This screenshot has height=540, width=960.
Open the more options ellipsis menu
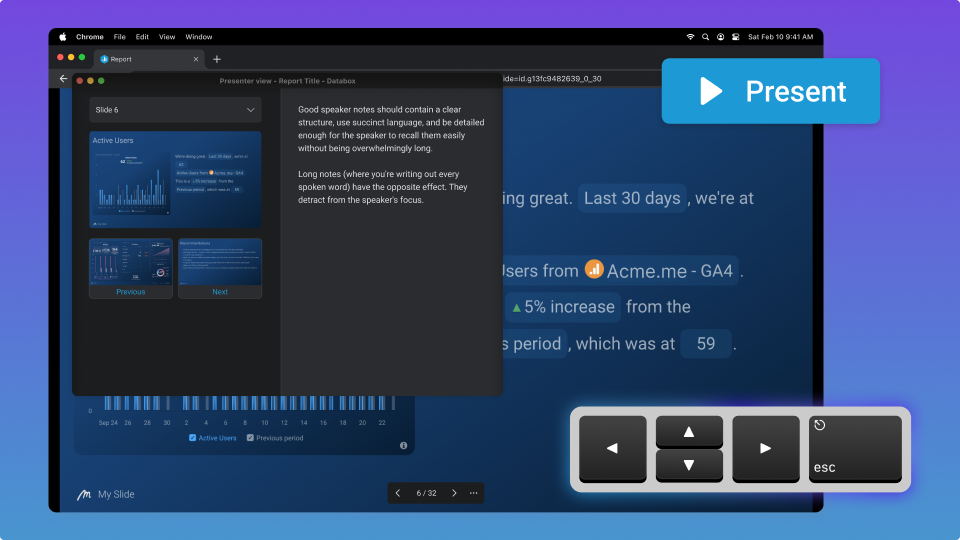[x=474, y=493]
